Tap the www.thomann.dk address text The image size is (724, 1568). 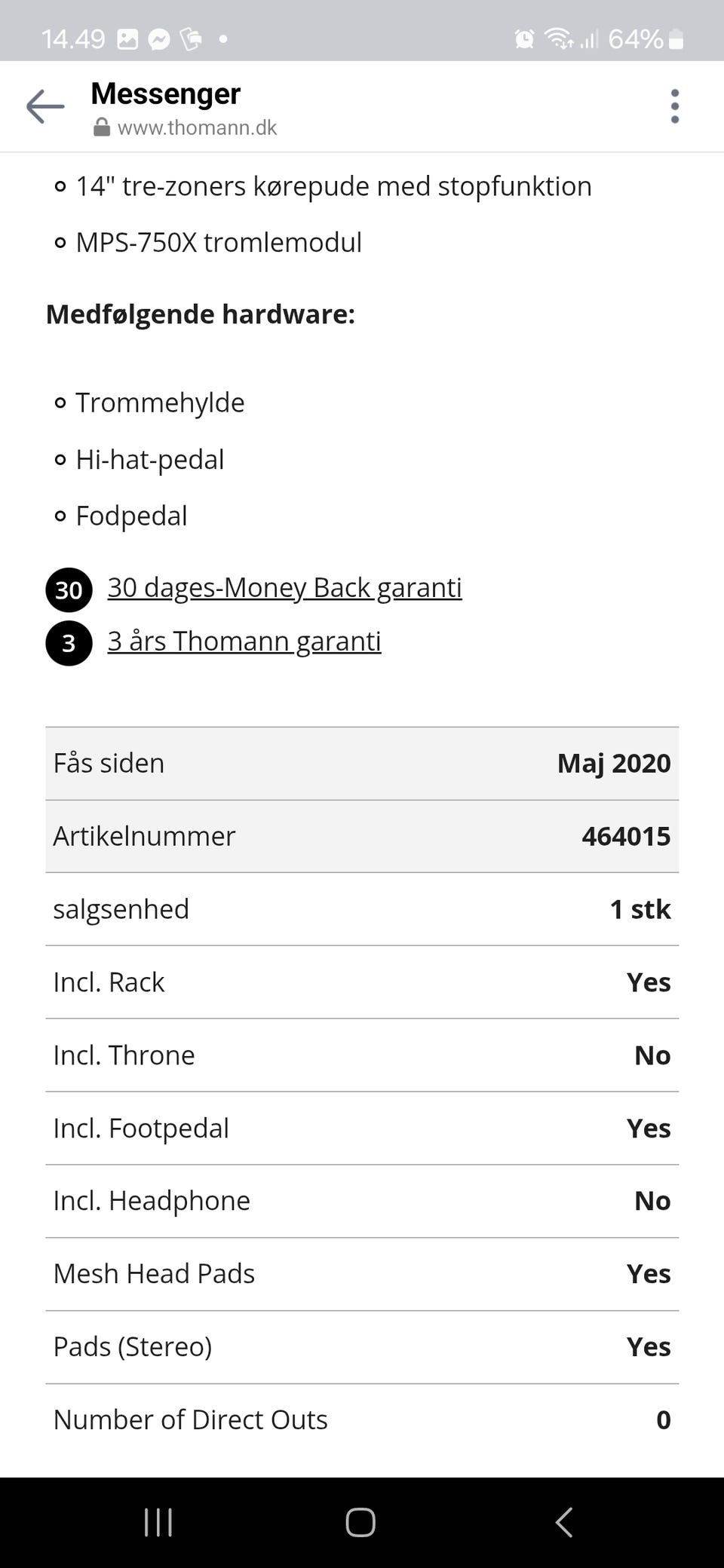197,127
